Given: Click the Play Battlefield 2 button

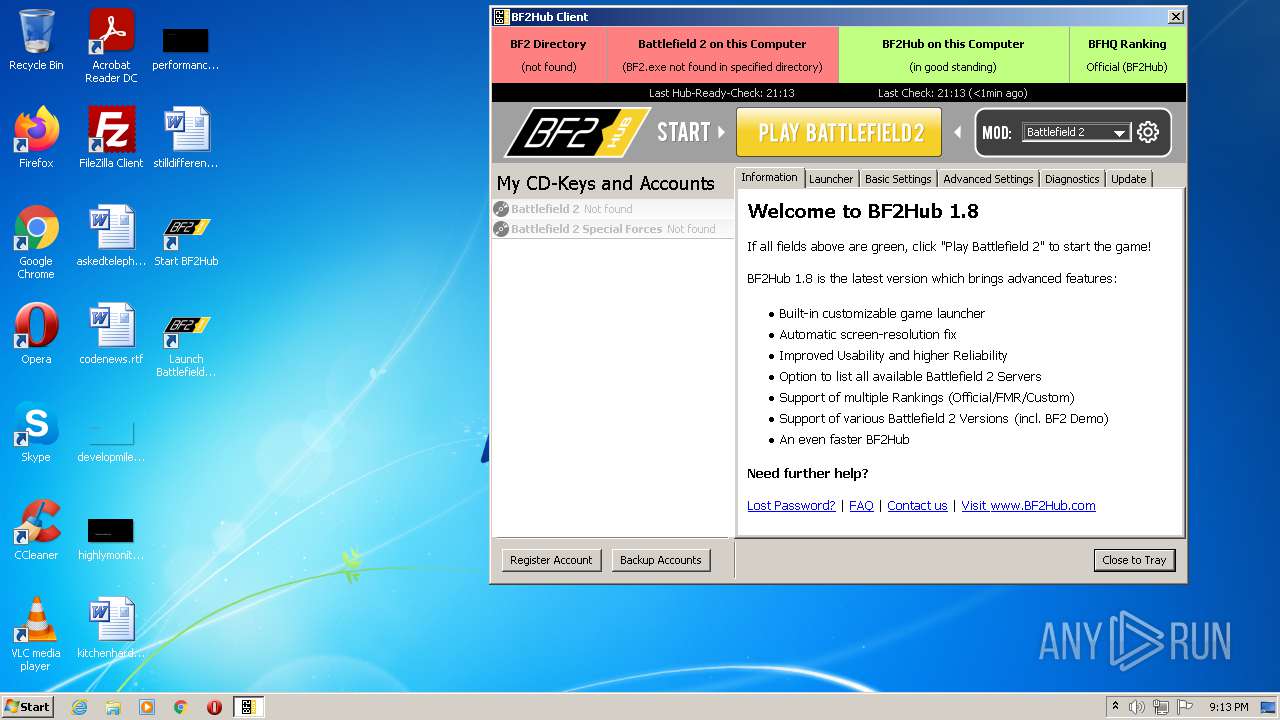Looking at the screenshot, I should pos(839,132).
